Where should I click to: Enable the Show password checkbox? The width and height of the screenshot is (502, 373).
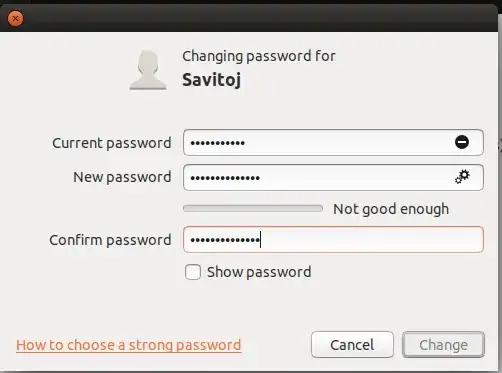pos(193,272)
